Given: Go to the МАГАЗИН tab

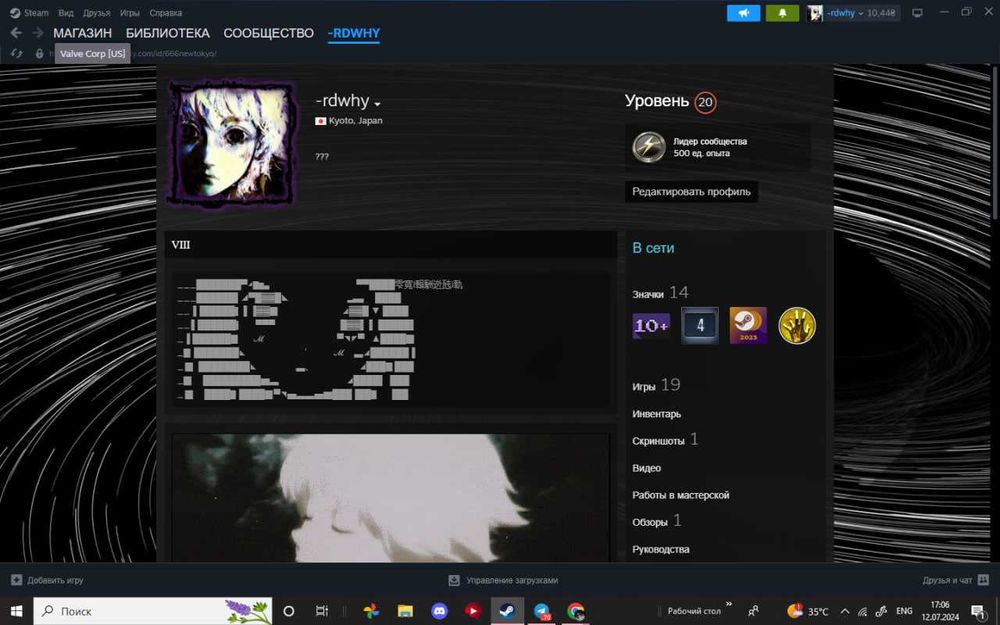Looking at the screenshot, I should click(x=82, y=33).
